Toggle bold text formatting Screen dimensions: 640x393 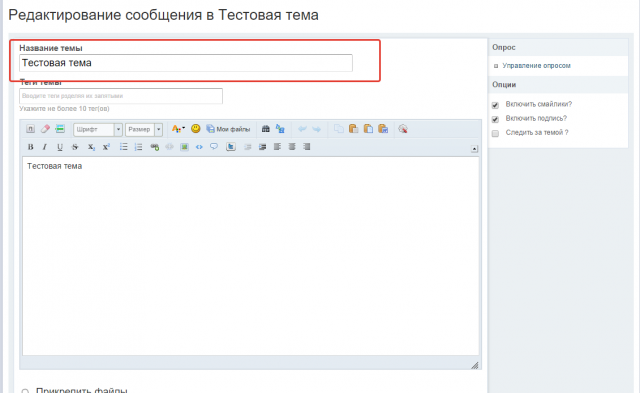click(30, 147)
